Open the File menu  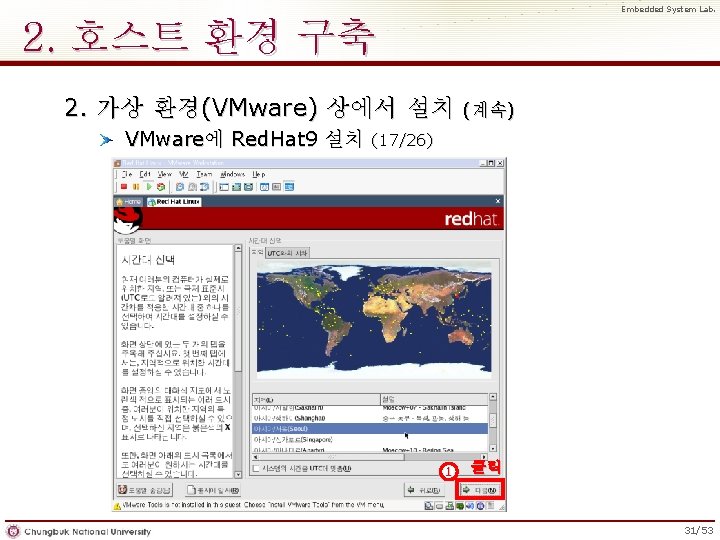coord(127,174)
